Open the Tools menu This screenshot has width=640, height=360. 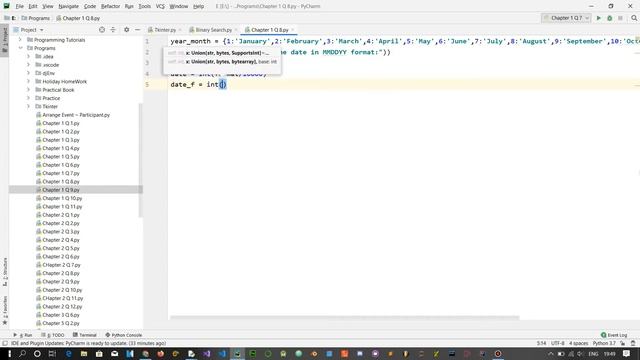[x=144, y=7]
